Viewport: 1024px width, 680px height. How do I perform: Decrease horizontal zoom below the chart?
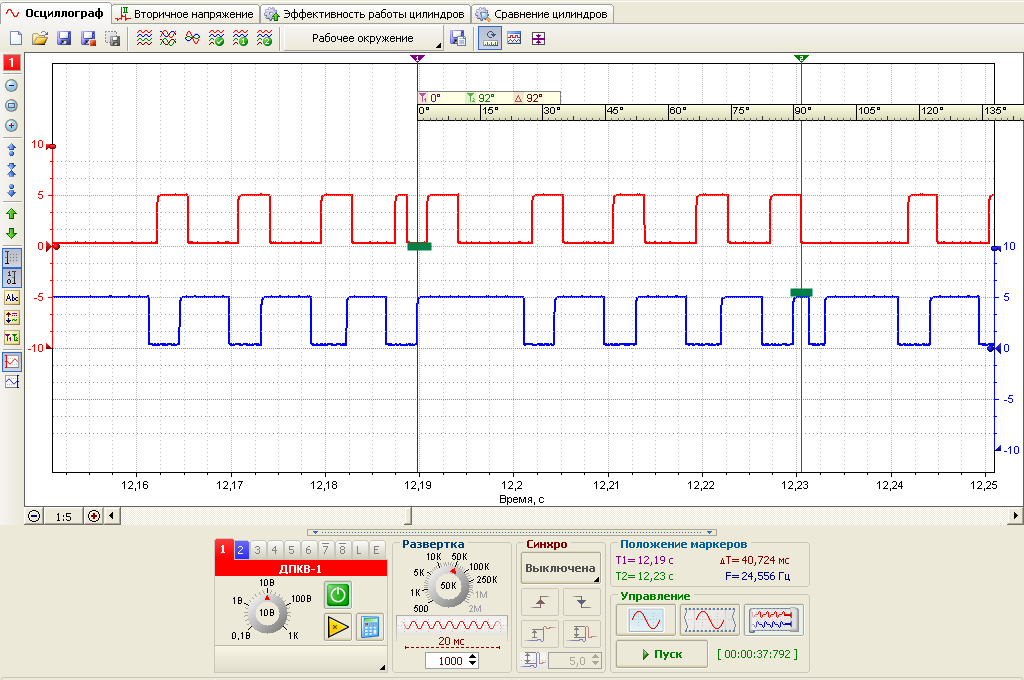click(34, 516)
